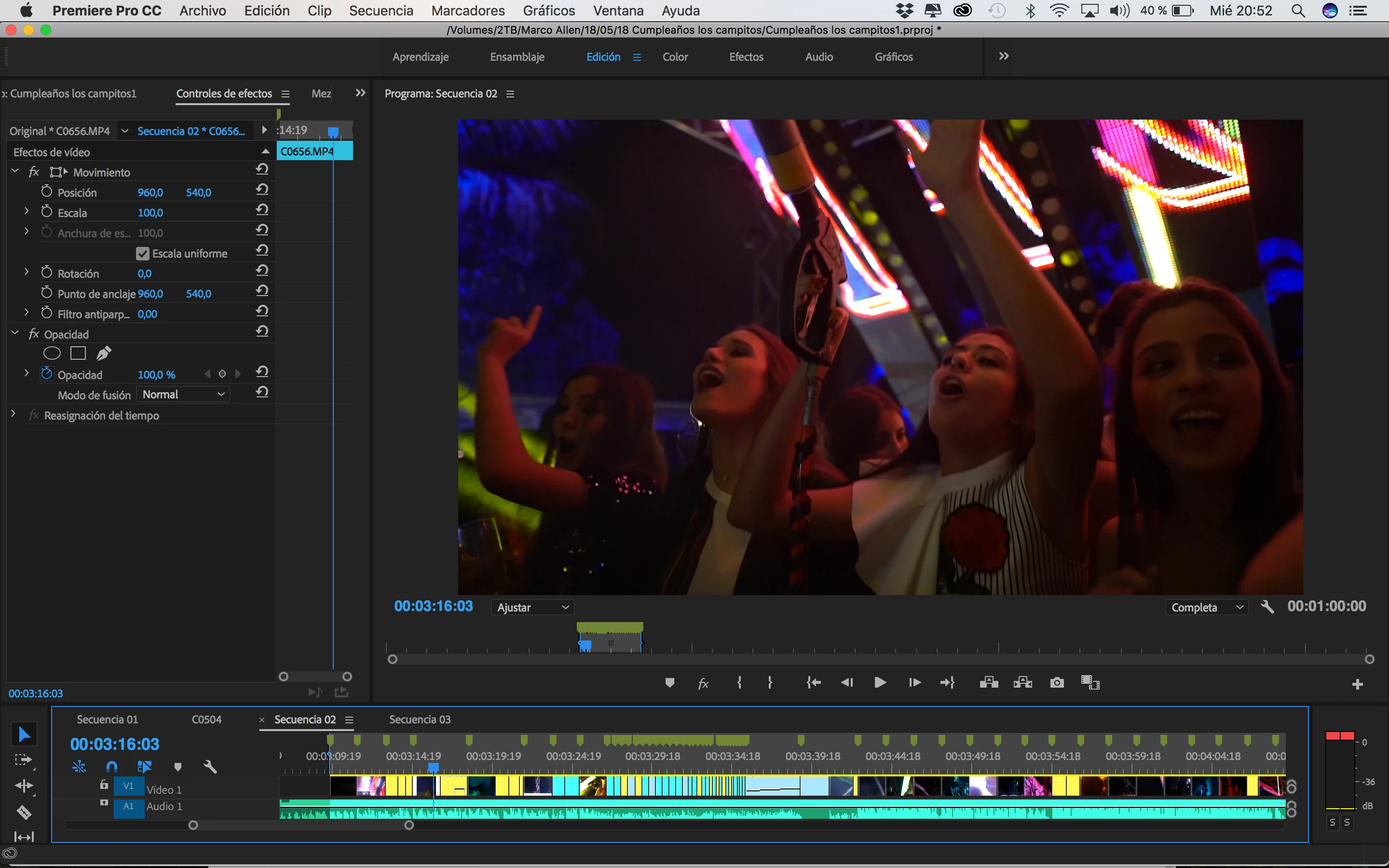Expand the Reasignación del tiempo effect

(13, 414)
